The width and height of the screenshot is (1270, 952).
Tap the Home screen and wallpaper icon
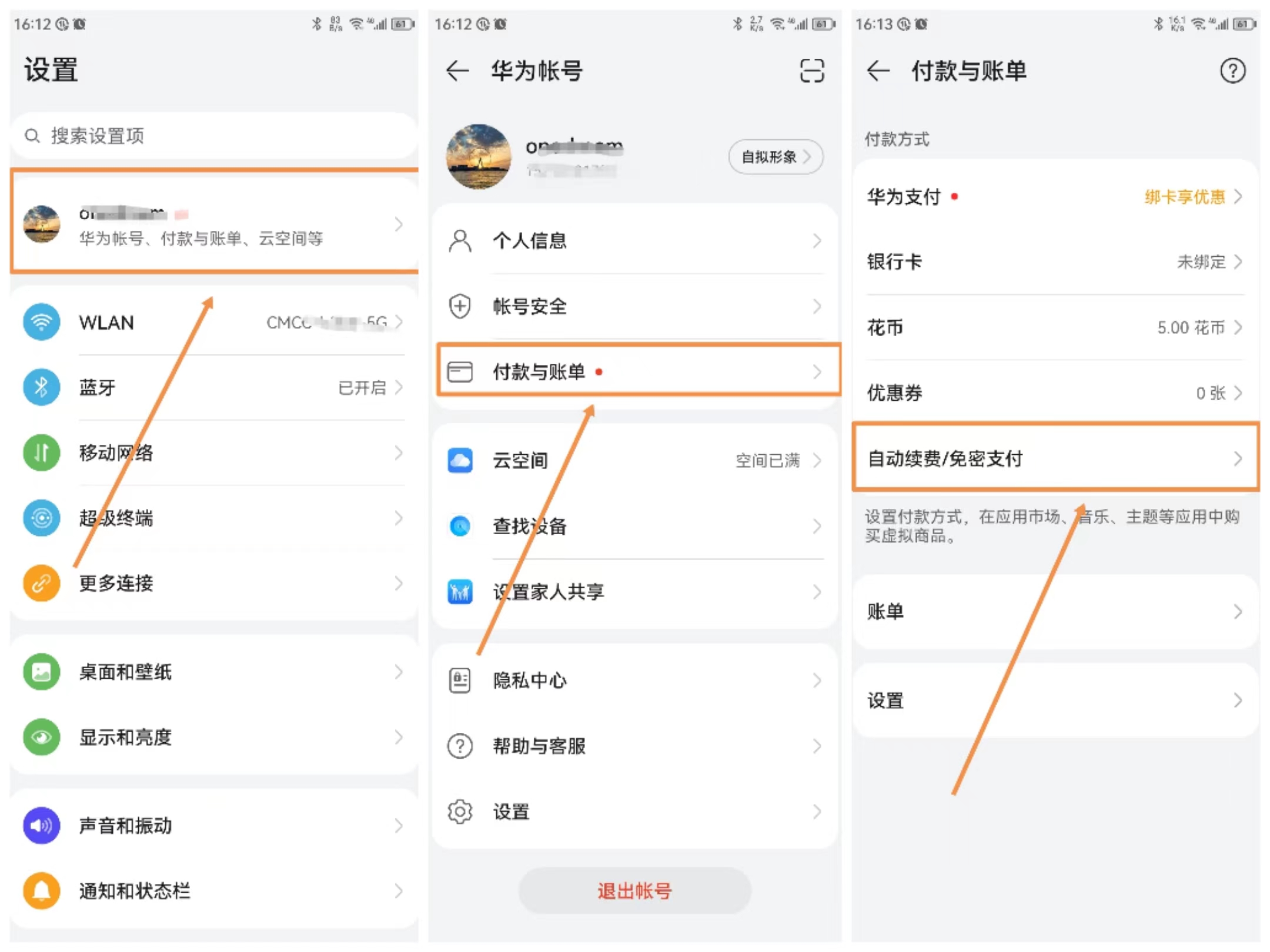(x=41, y=672)
